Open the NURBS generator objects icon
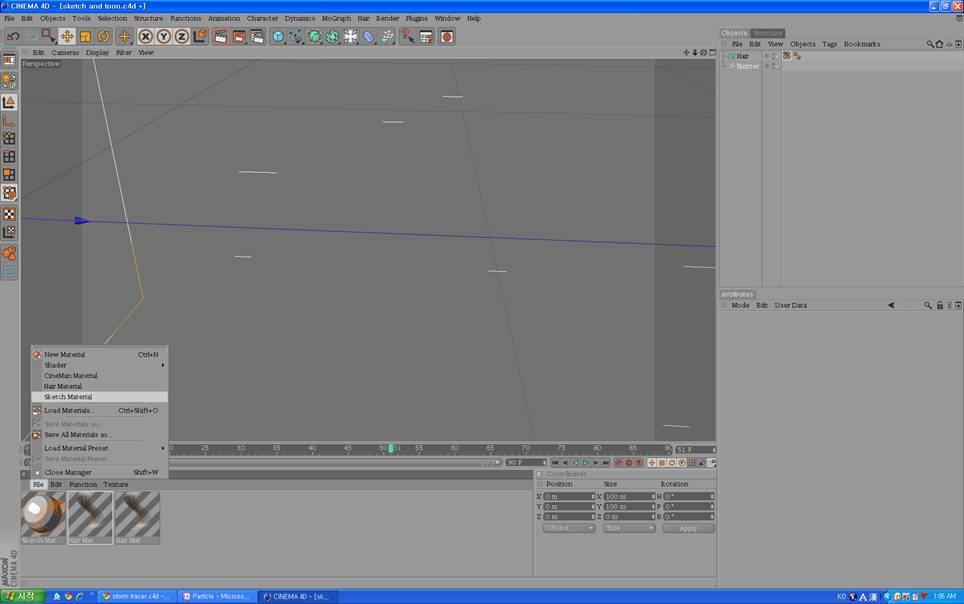Screen dimensions: 964x604 coord(314,37)
